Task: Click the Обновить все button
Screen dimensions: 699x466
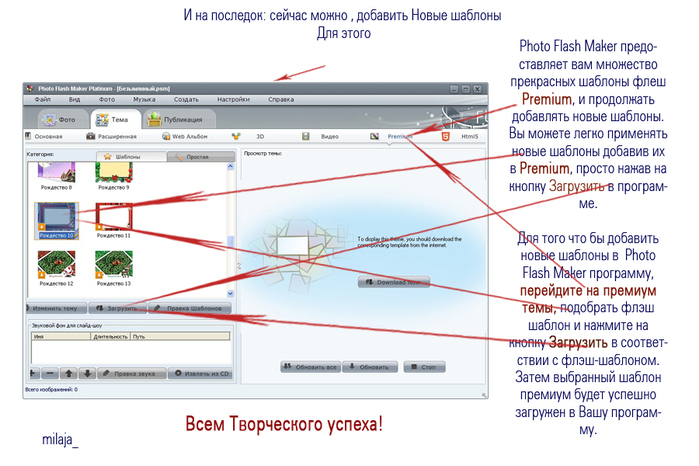Action: coord(311,367)
